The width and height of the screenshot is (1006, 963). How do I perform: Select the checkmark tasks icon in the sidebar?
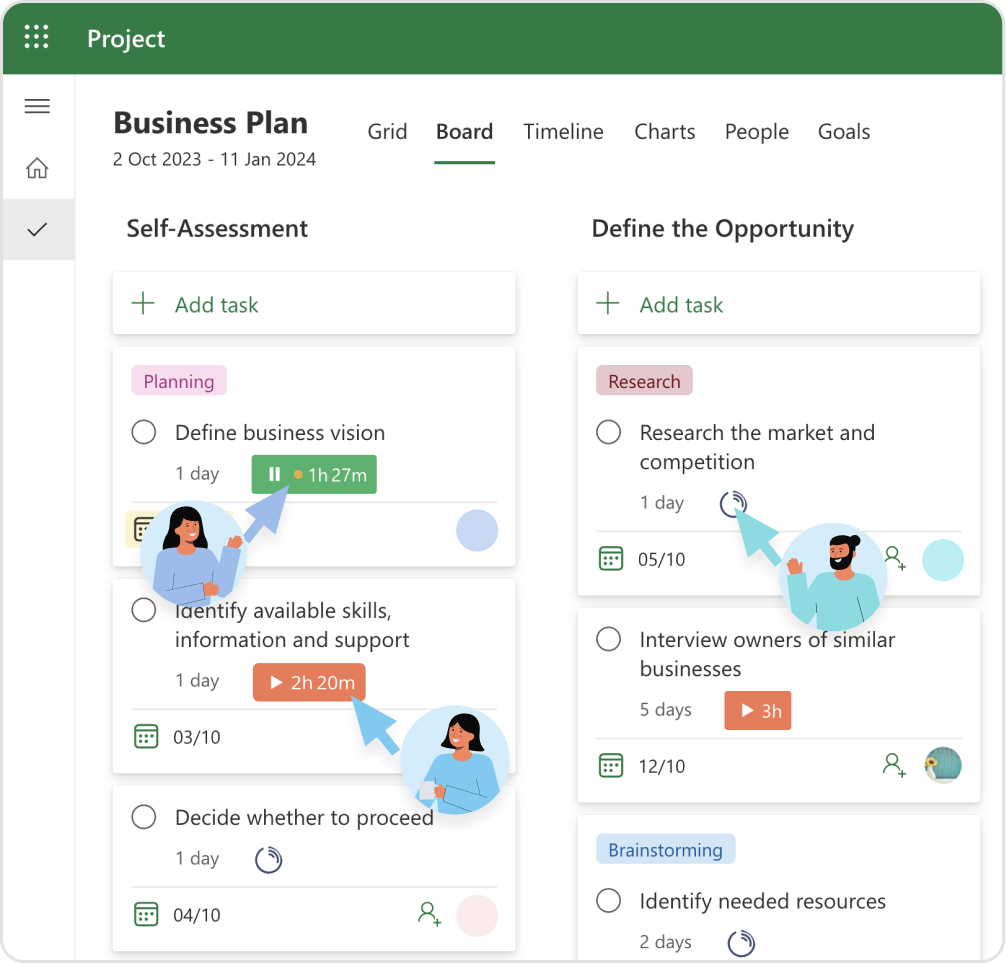point(37,228)
